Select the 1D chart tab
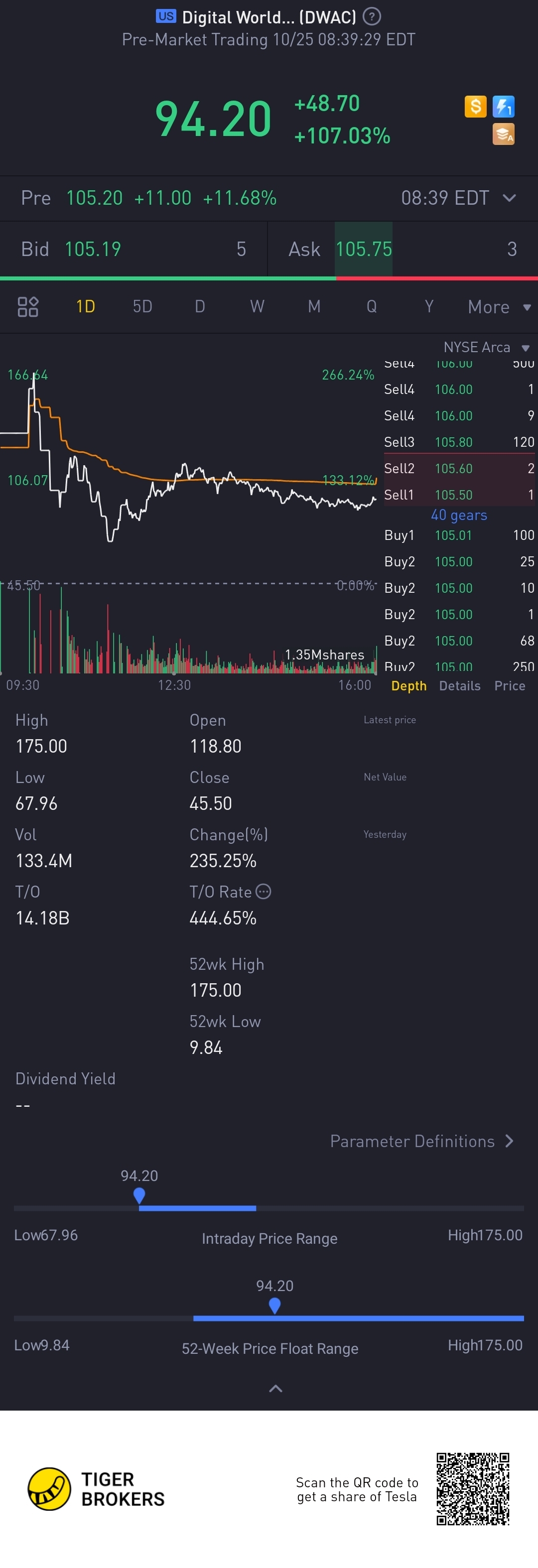The image size is (538, 1568). 86,307
